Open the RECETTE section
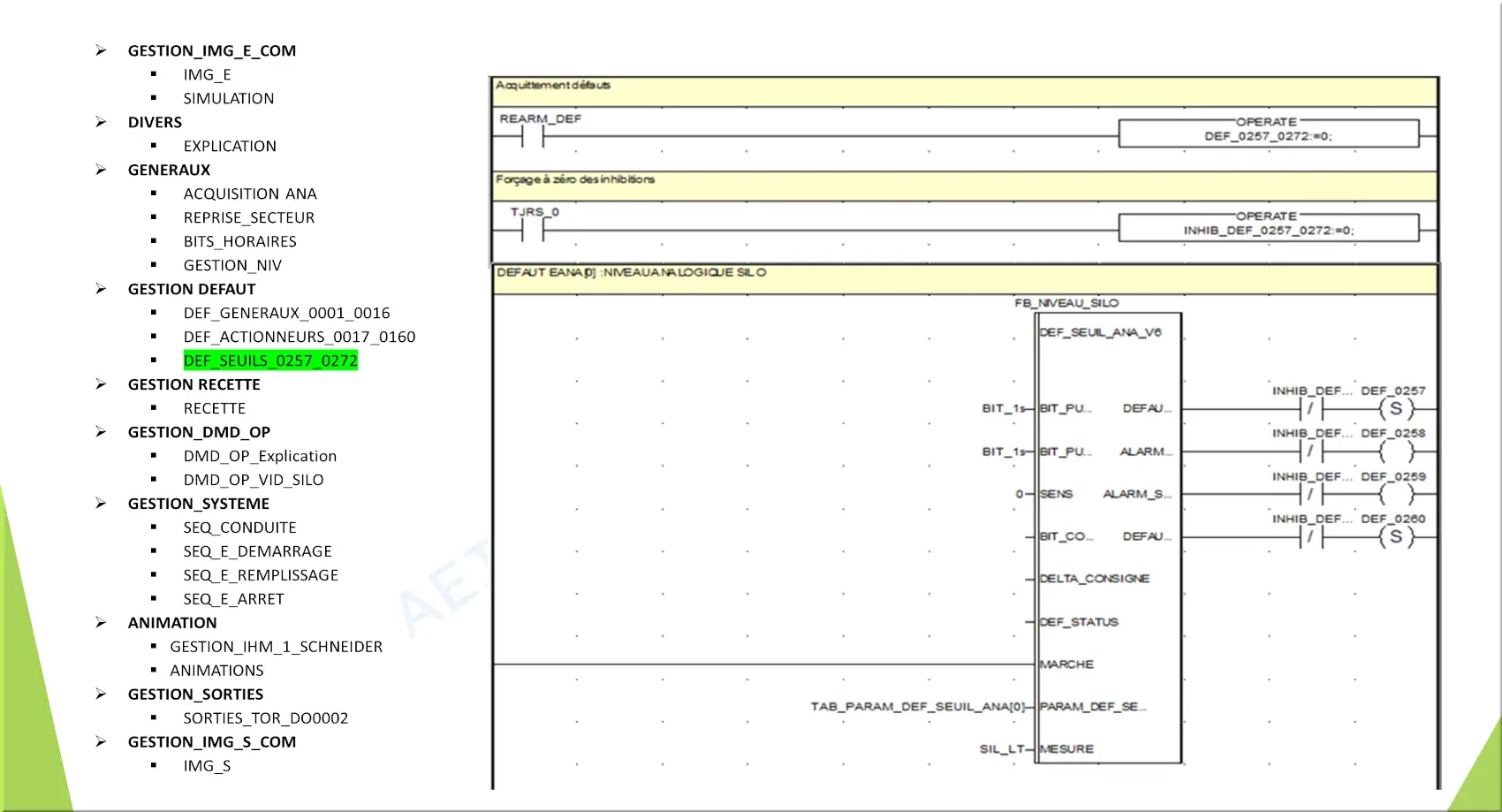This screenshot has height=812, width=1502. coord(215,409)
